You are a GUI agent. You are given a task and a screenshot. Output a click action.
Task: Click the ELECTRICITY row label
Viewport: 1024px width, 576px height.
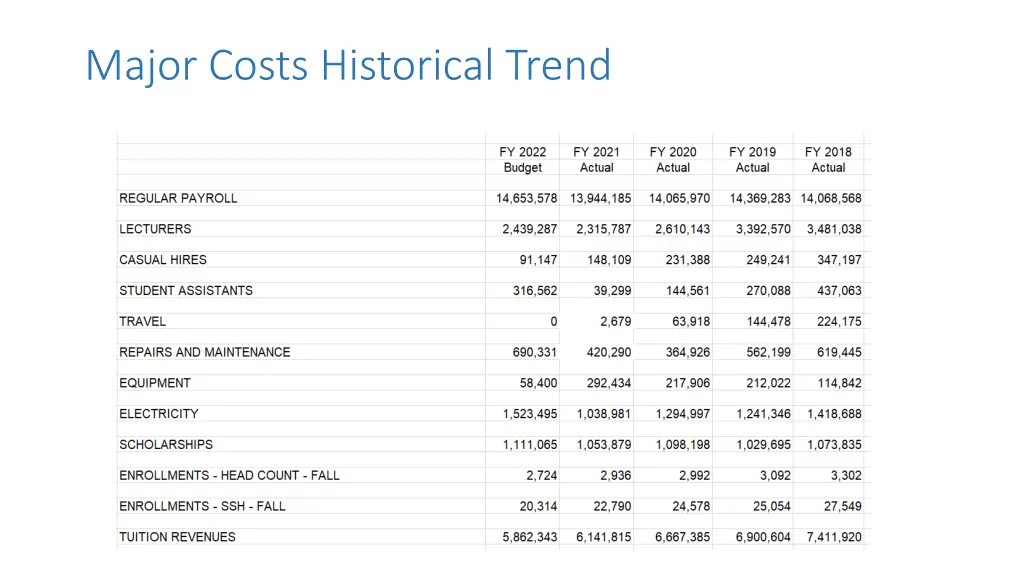coord(159,413)
